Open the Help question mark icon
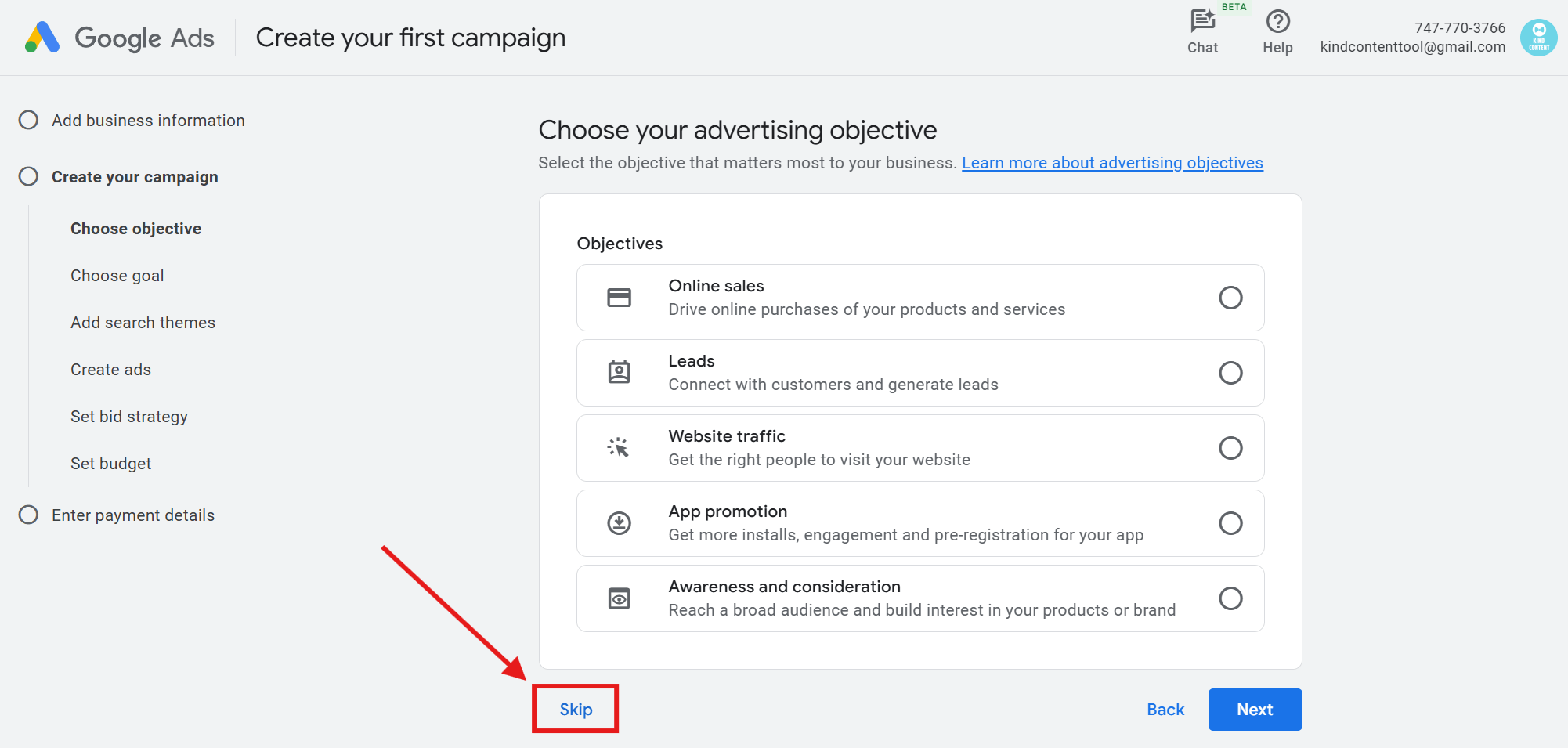 (1277, 22)
